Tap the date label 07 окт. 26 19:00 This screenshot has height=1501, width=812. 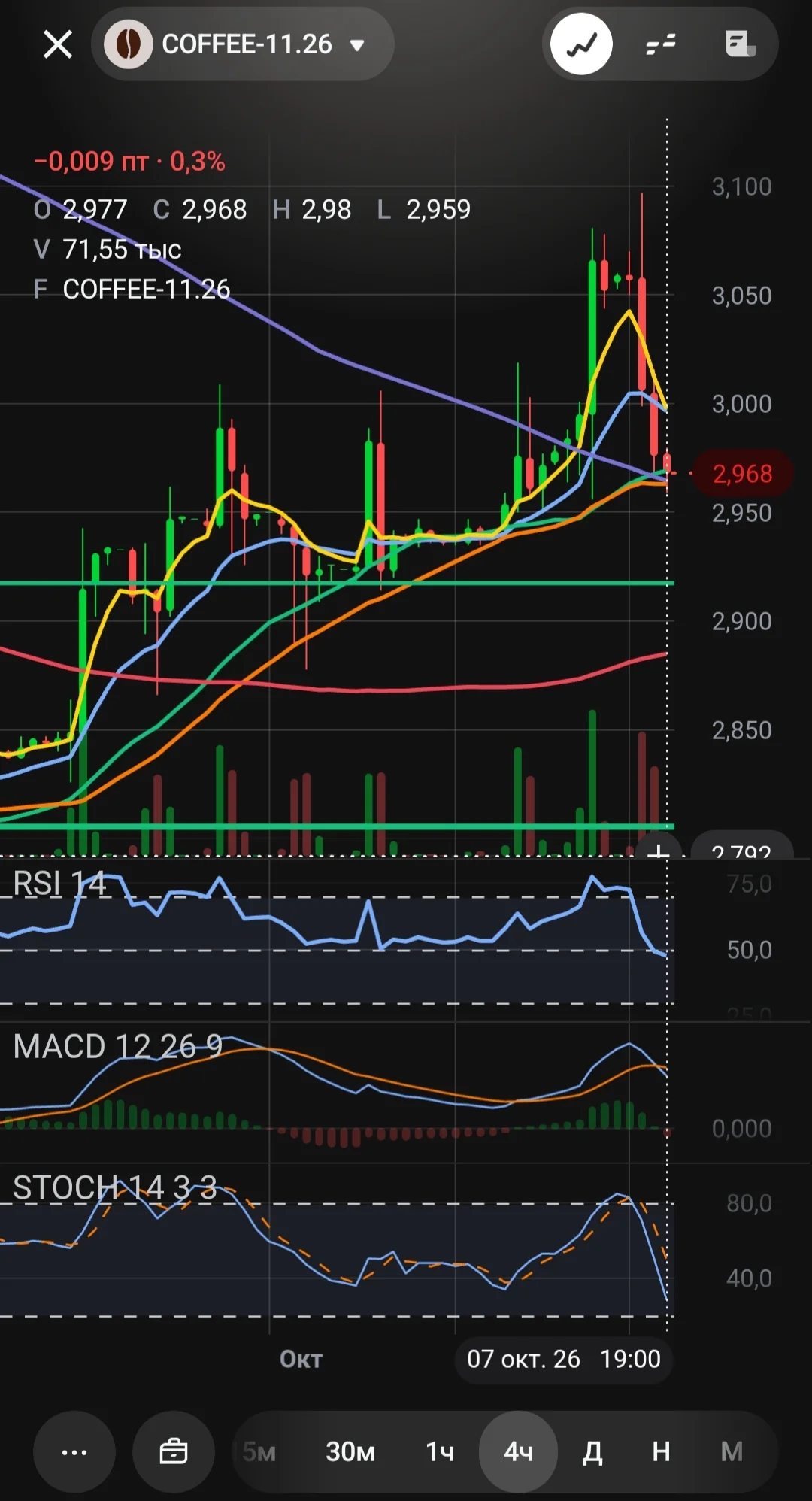click(564, 1359)
